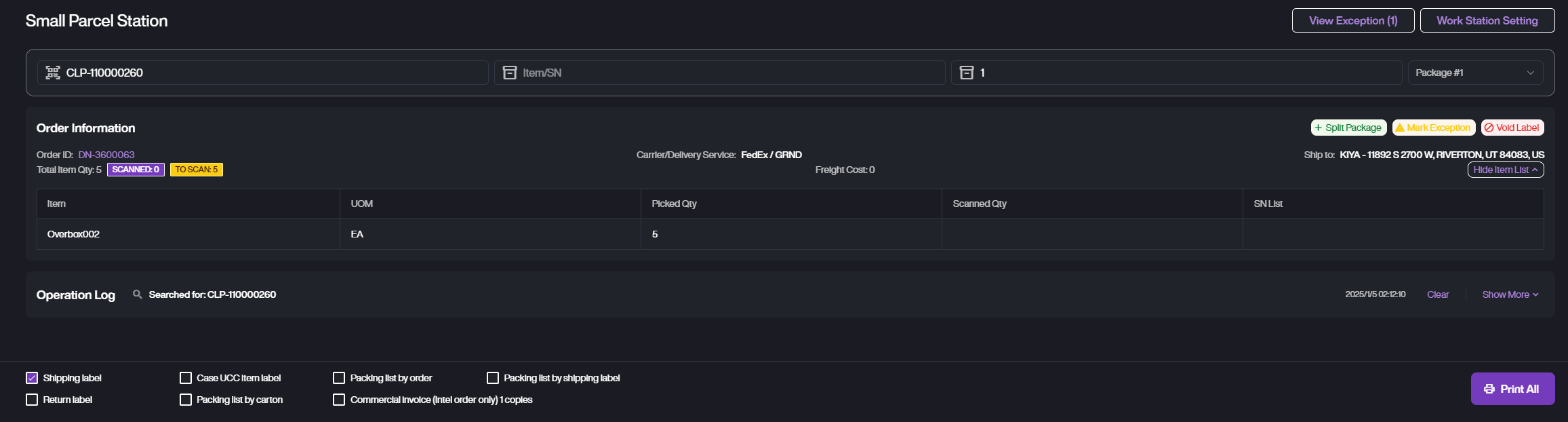This screenshot has width=1568, height=422.
Task: Click the box icon in Item/SN field
Action: click(x=510, y=73)
